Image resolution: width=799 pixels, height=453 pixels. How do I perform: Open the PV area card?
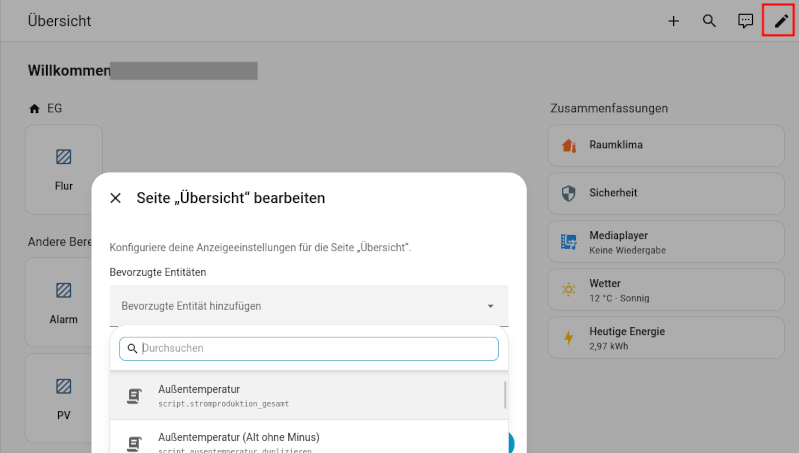click(64, 397)
